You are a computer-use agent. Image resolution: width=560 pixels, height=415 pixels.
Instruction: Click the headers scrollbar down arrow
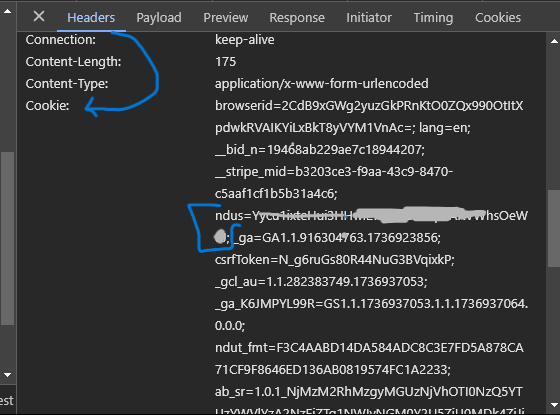(554, 405)
